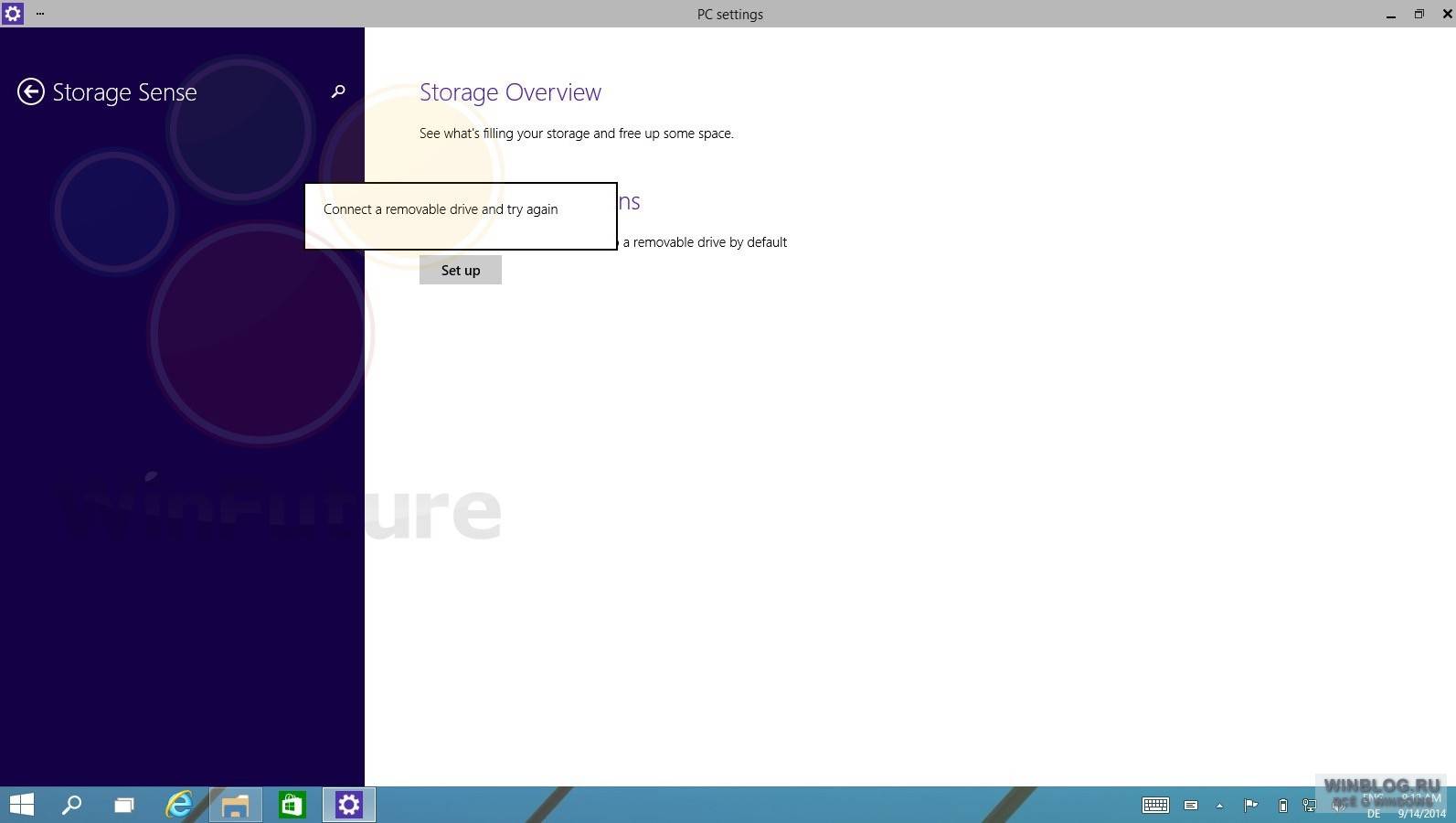Viewport: 1456px width, 823px height.
Task: Close the PC settings window
Action: [1448, 14]
